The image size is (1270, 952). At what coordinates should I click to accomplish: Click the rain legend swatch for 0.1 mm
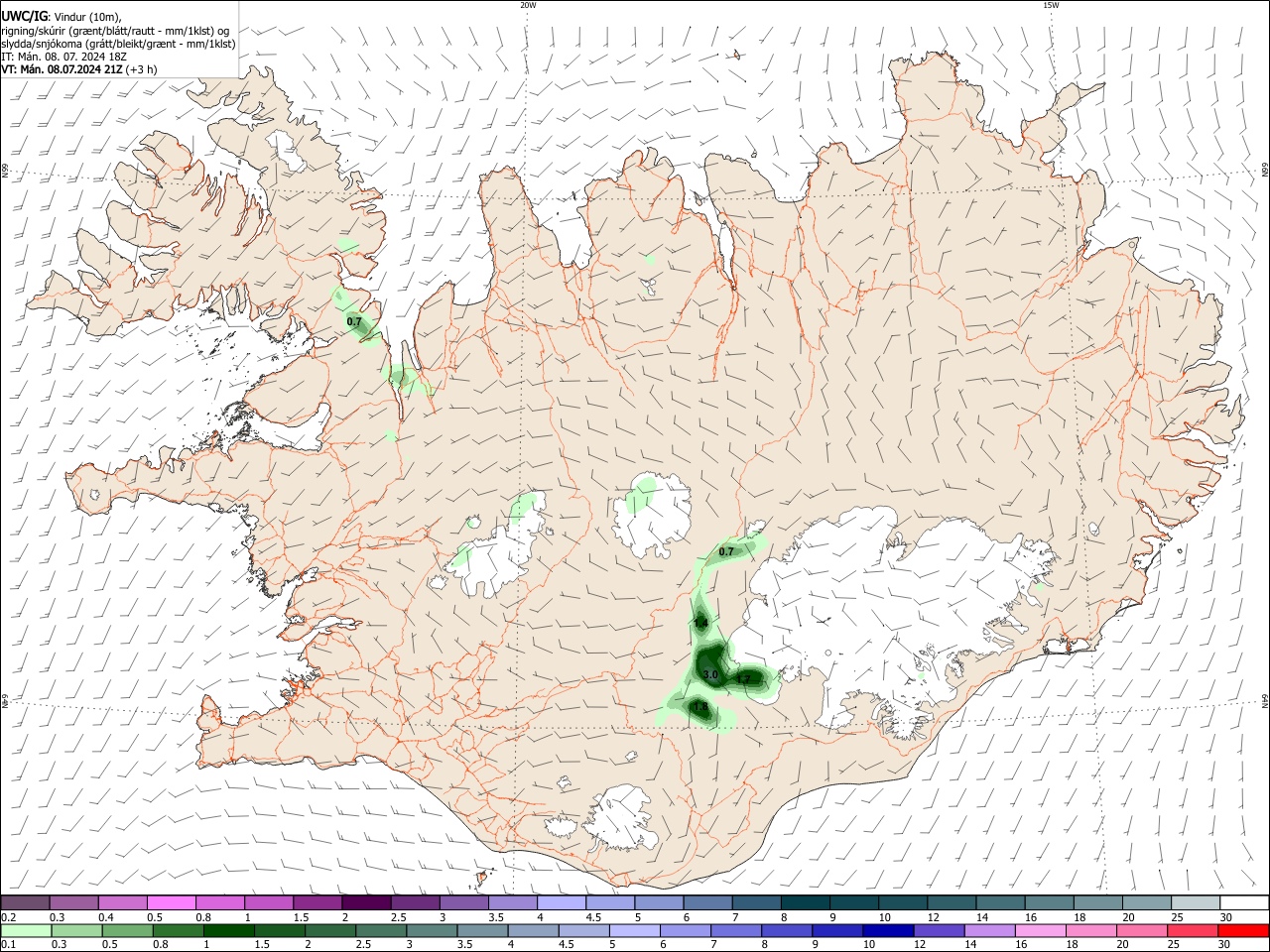tap(26, 930)
